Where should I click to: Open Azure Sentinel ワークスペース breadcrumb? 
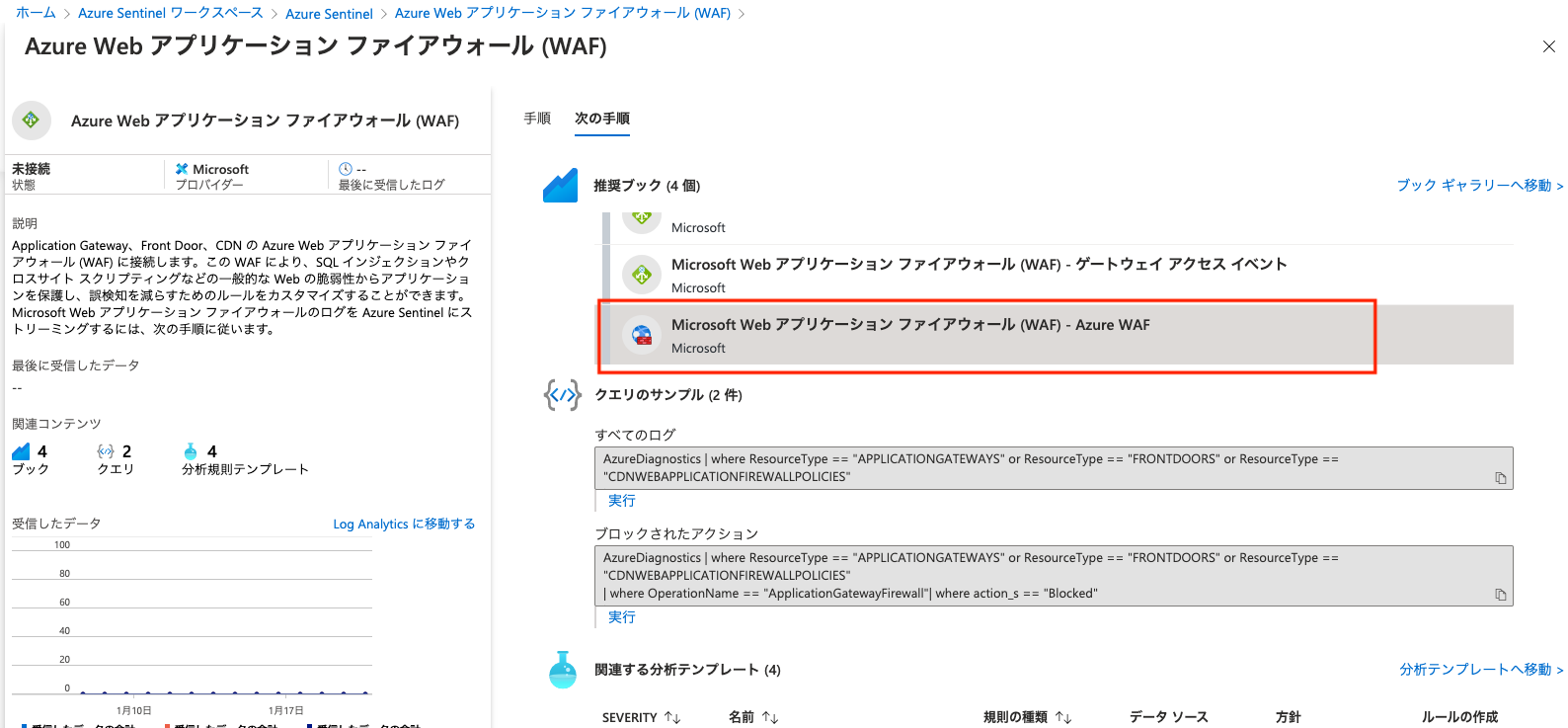click(171, 13)
